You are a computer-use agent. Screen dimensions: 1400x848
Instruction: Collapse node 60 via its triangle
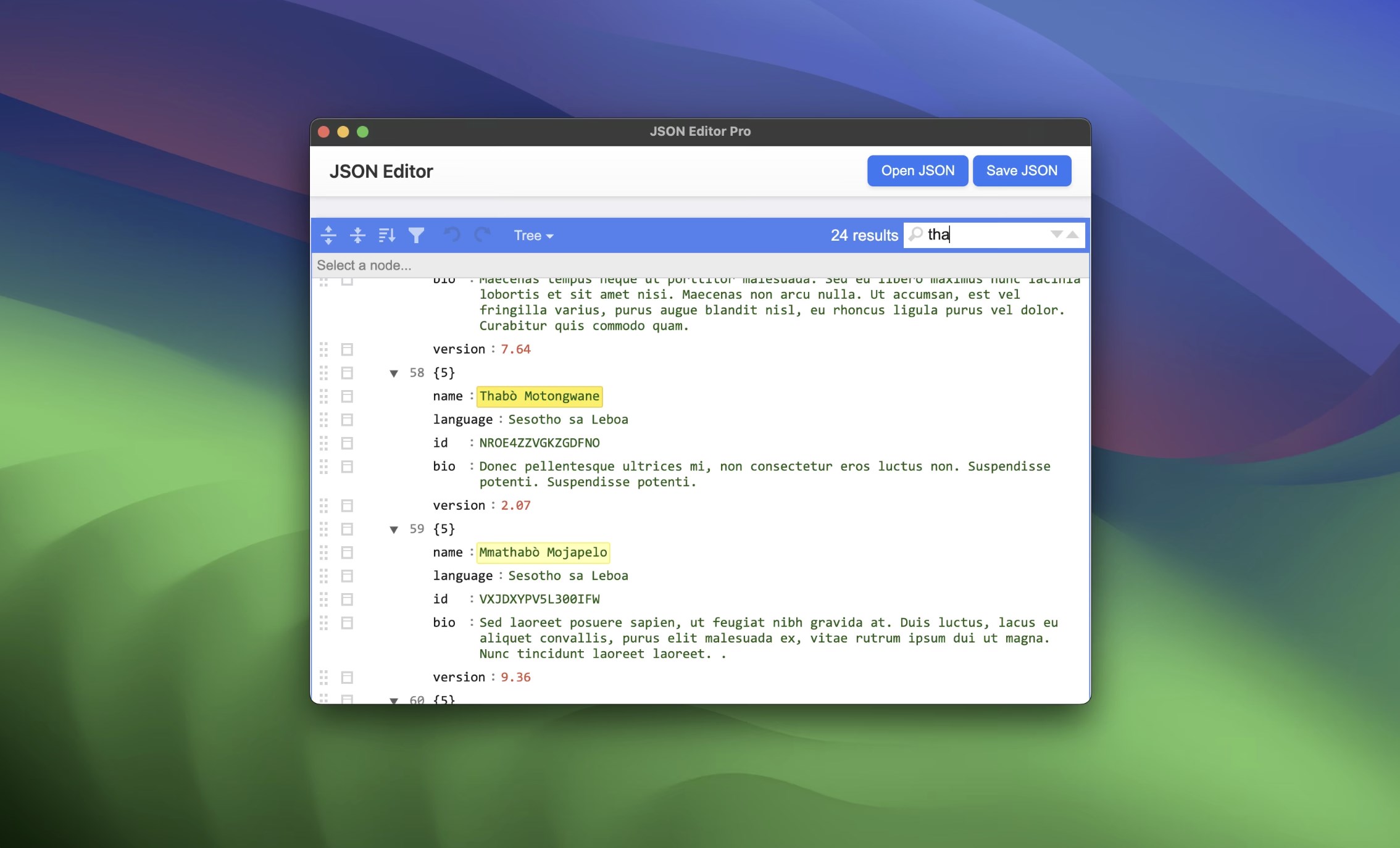pyautogui.click(x=394, y=699)
